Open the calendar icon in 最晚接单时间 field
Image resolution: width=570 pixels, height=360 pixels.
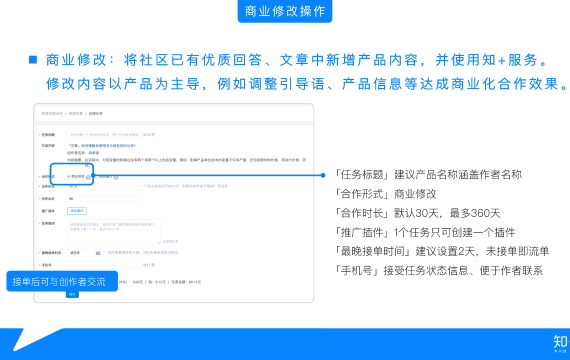[98, 253]
